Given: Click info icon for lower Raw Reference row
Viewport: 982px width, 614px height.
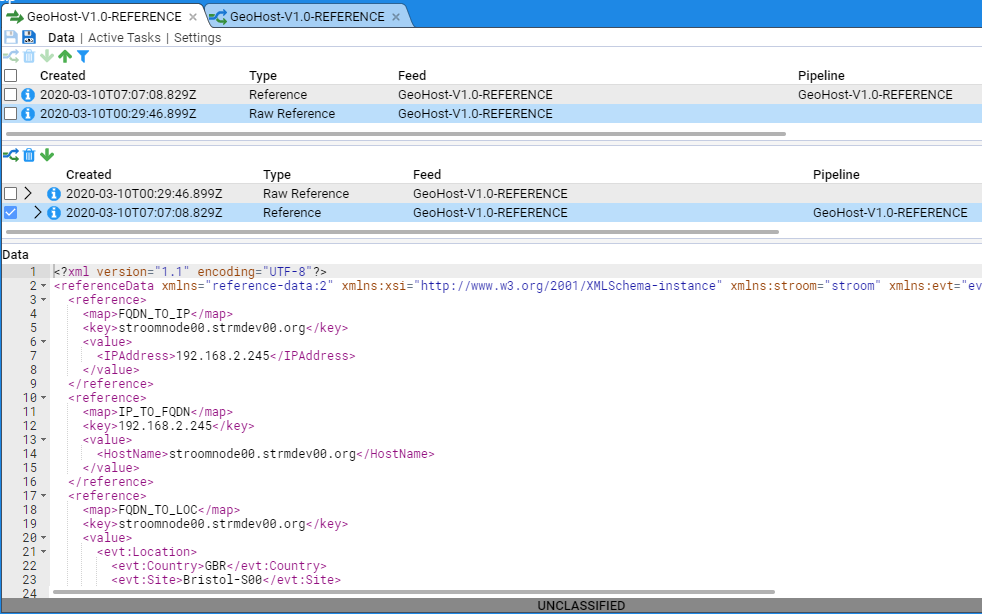Looking at the screenshot, I should click(54, 194).
